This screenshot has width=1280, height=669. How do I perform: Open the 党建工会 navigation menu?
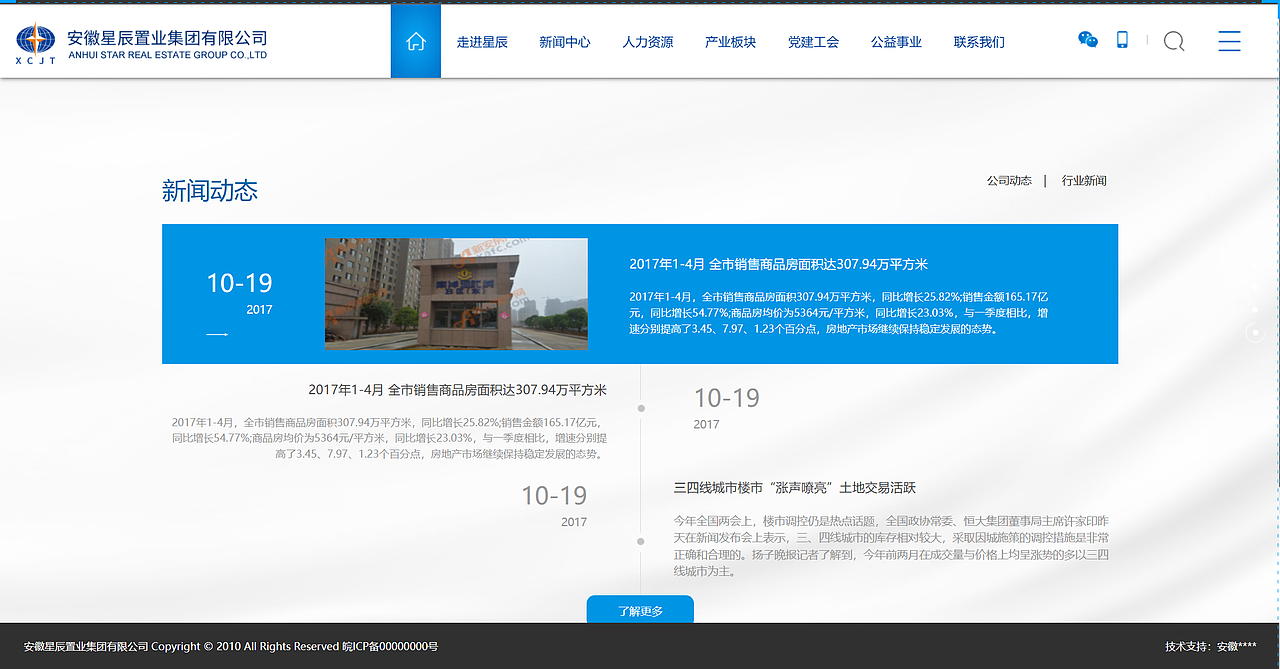click(x=813, y=42)
